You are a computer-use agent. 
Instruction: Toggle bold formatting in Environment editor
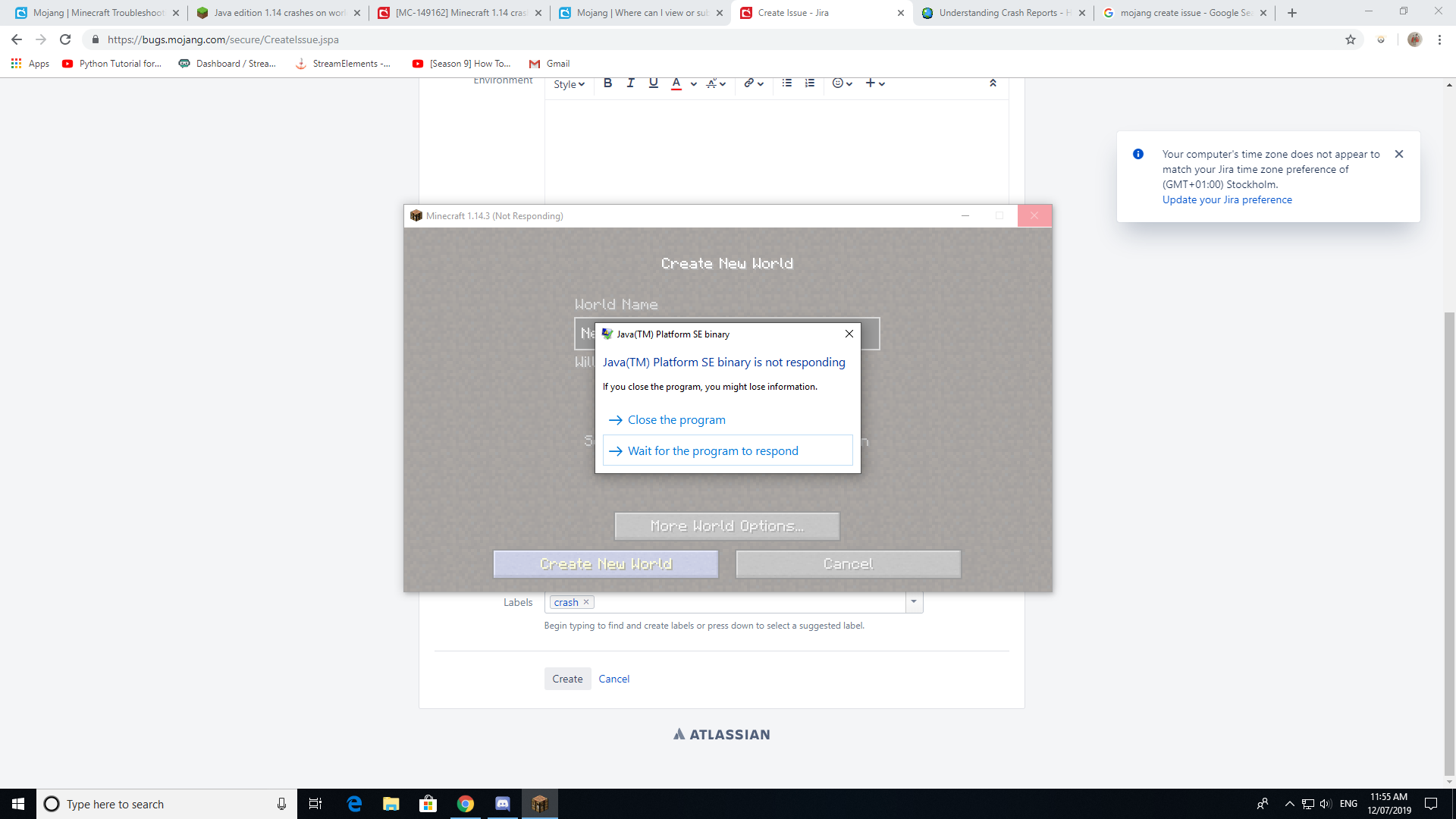coord(607,83)
